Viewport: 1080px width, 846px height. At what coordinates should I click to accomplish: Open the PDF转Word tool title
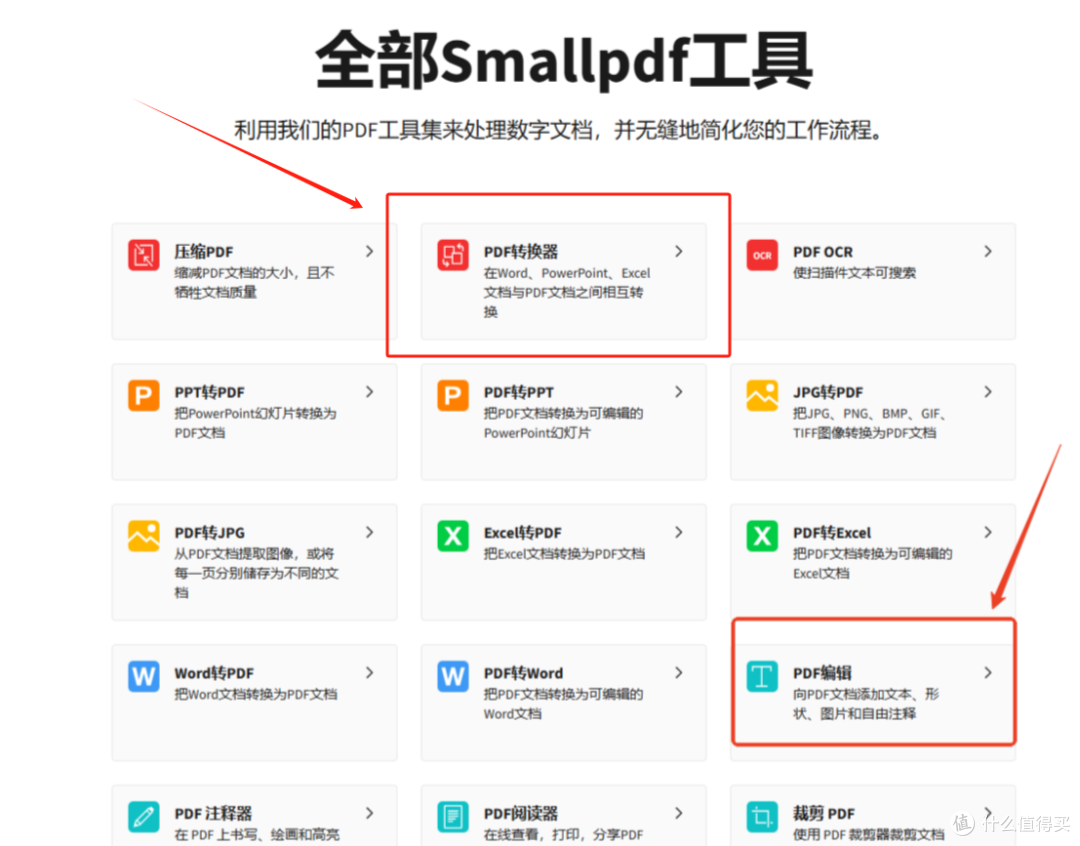523,674
